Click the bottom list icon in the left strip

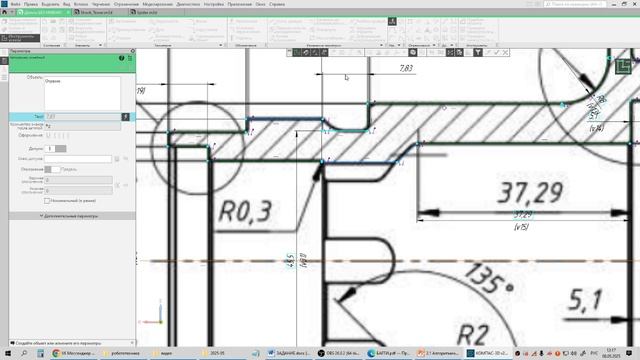click(4, 78)
